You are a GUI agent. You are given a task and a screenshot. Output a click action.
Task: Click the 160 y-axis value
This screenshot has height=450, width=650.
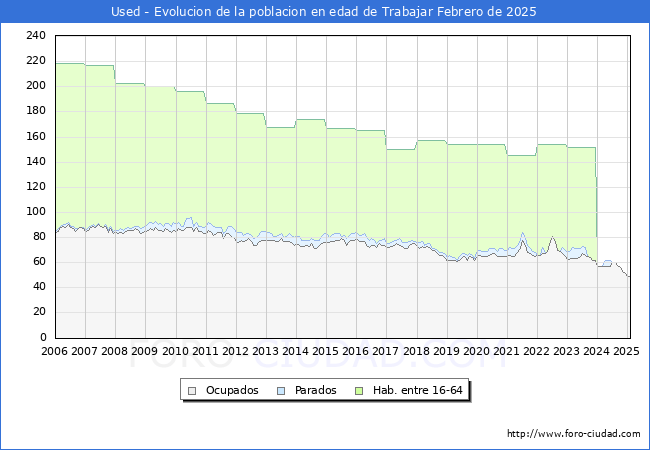point(36,136)
